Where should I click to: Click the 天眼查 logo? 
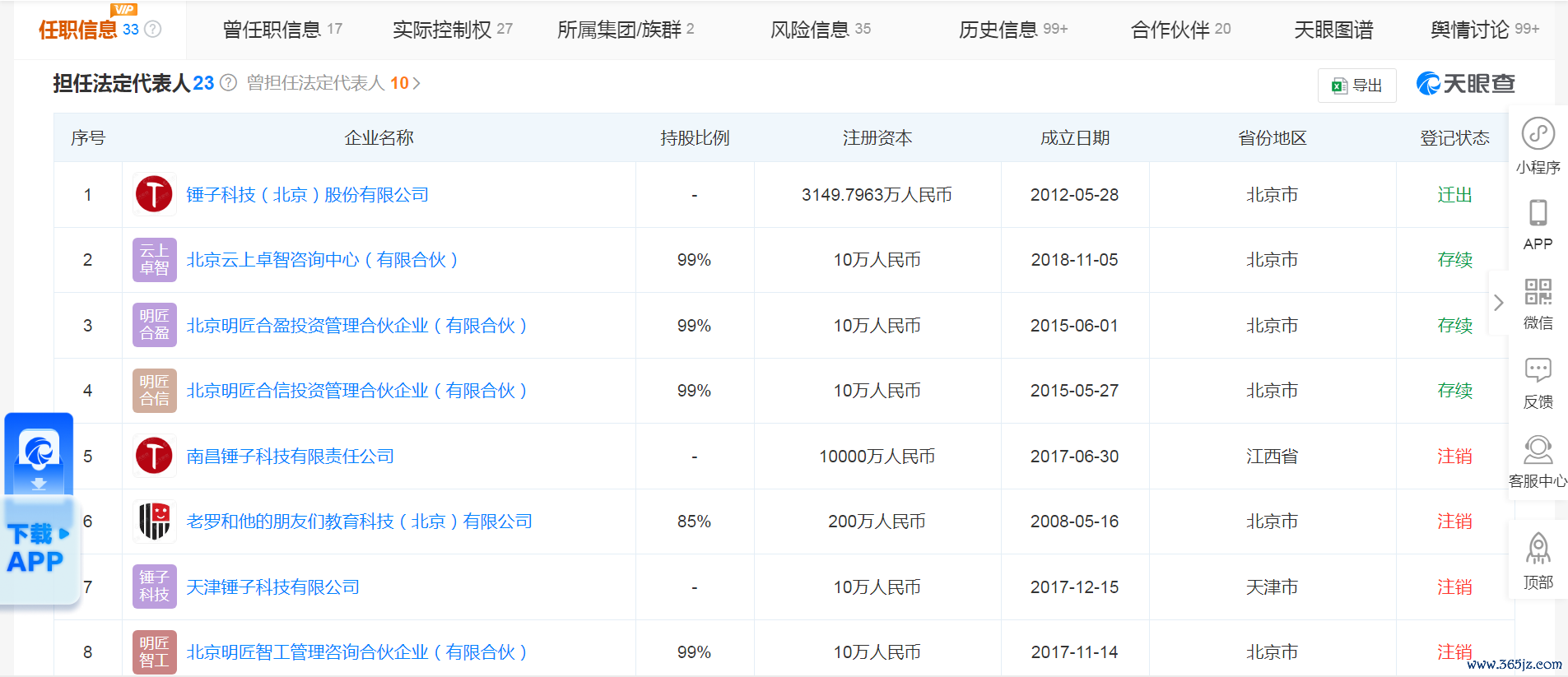pyautogui.click(x=1465, y=84)
